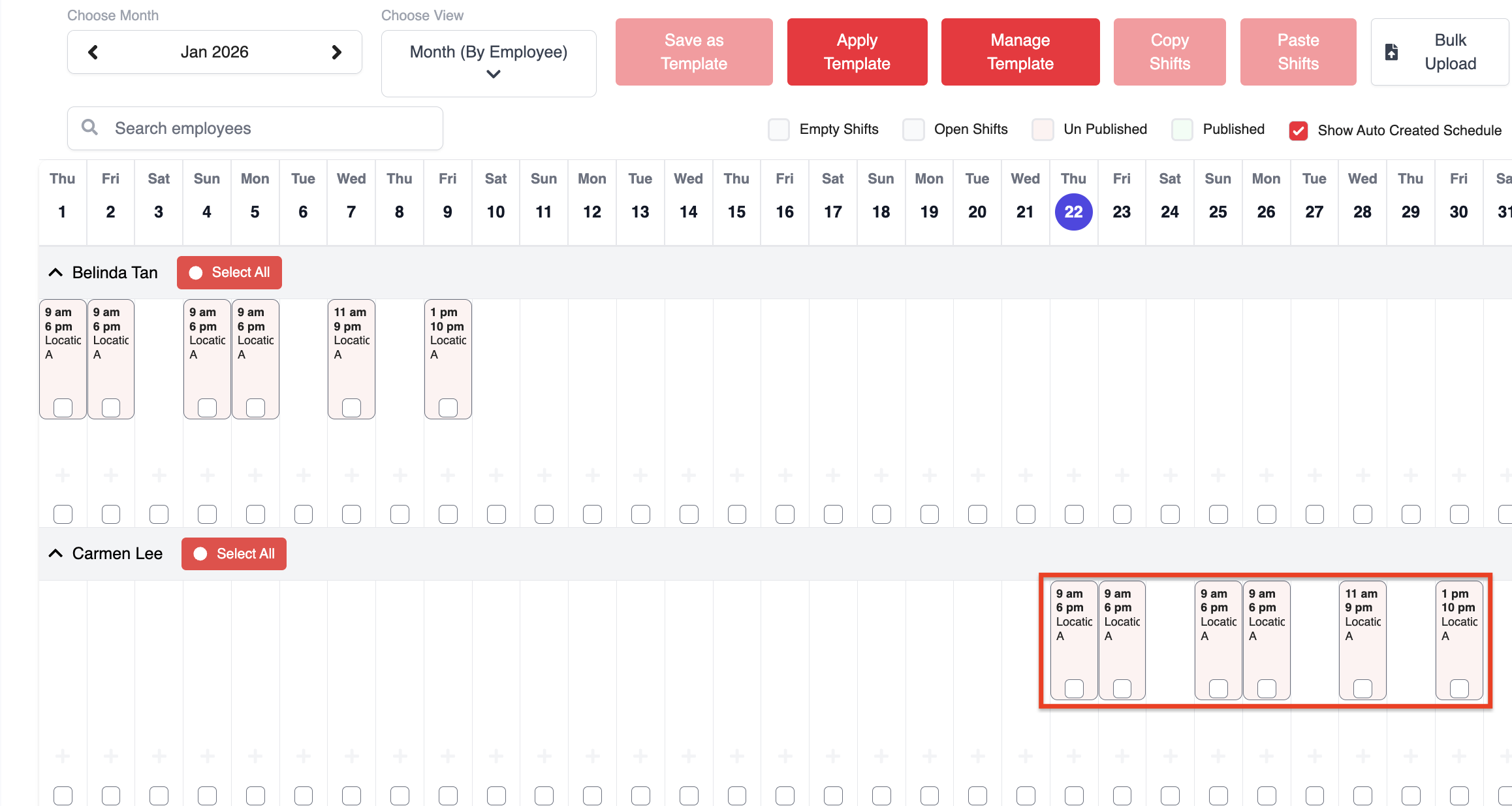Add shift for Belinda Tan on day 12
Image resolution: width=1512 pixels, height=806 pixels.
click(592, 476)
